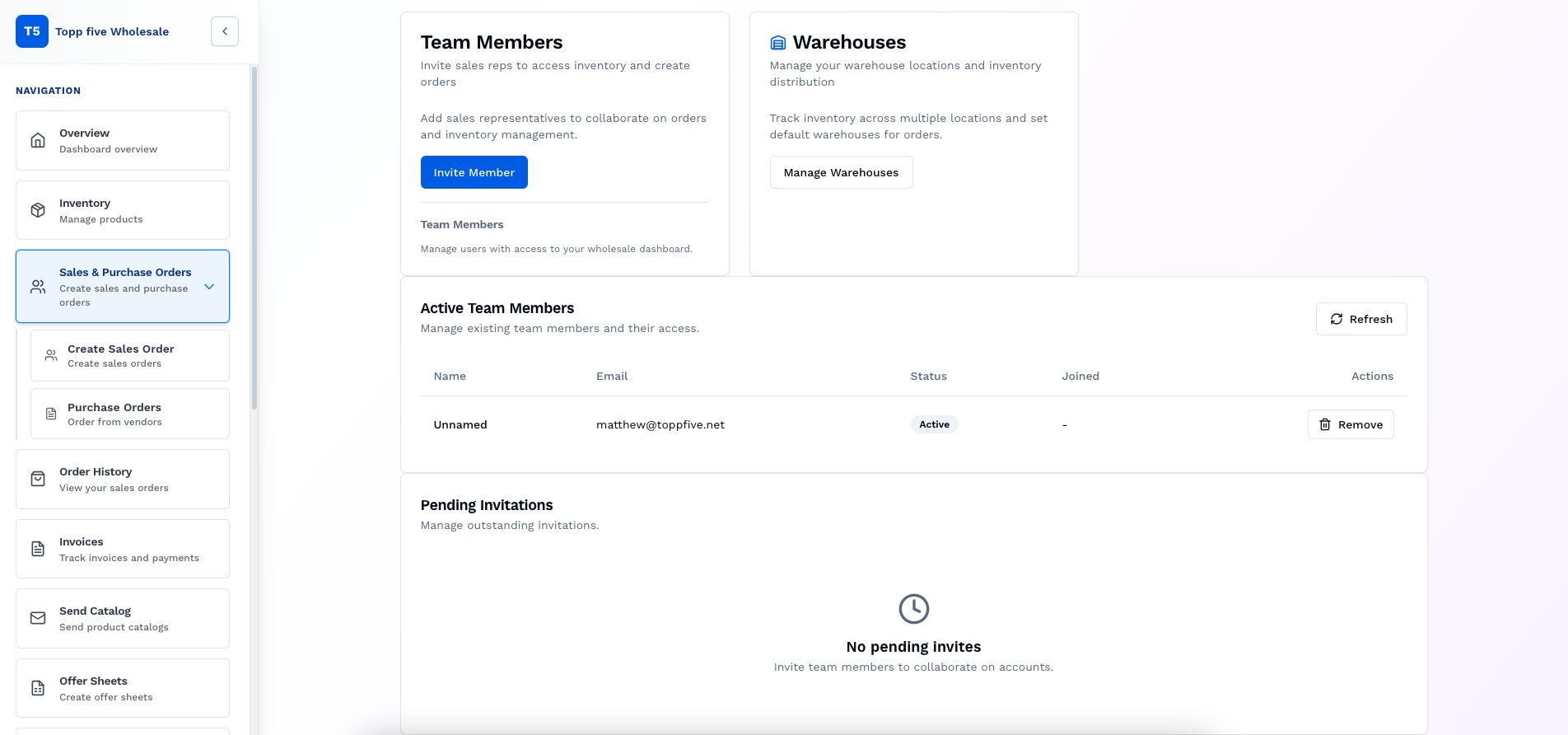Click the Purchase Orders document icon
1568x735 pixels.
(x=51, y=414)
